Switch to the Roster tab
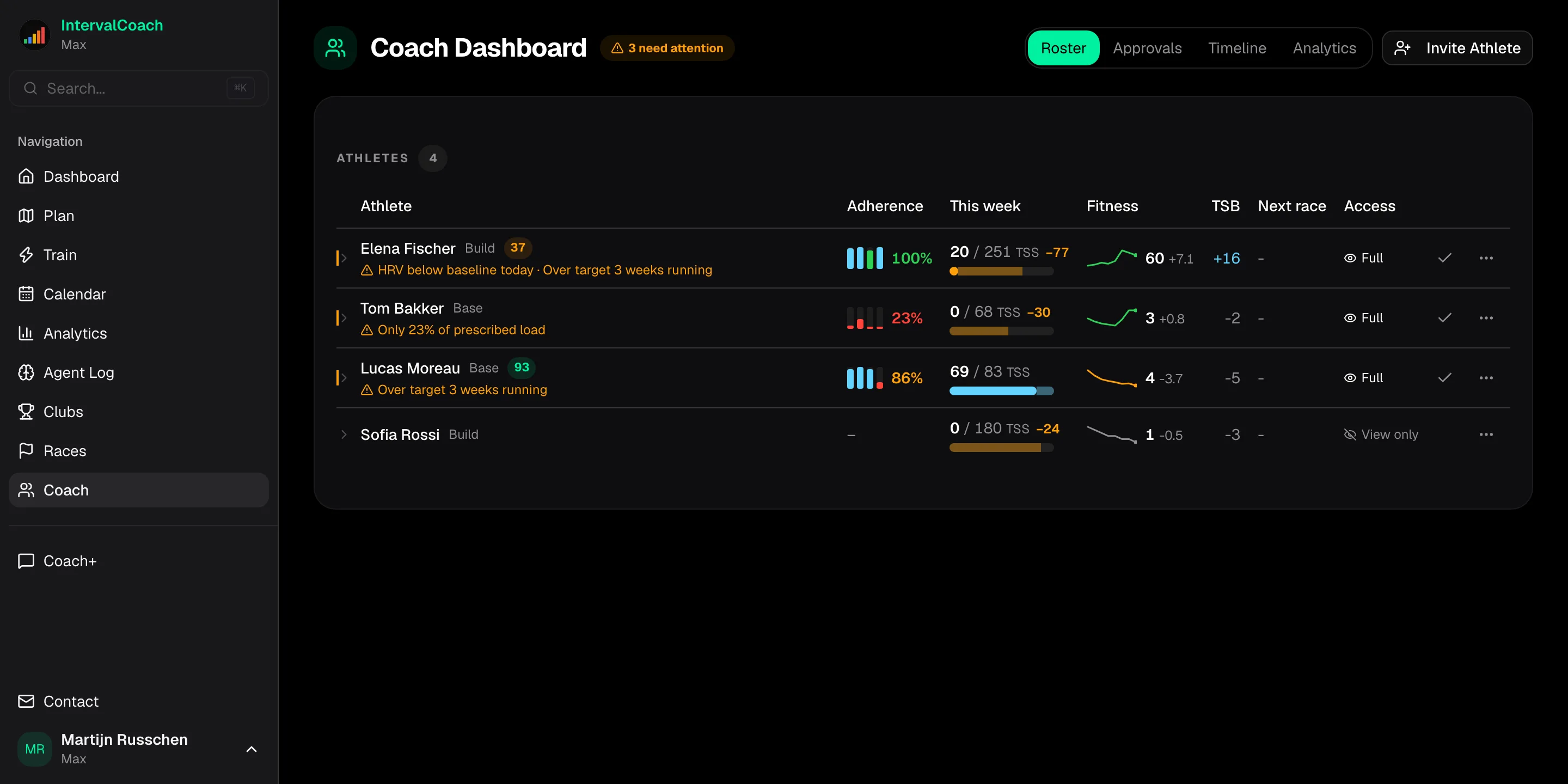The image size is (1568, 784). tap(1063, 48)
